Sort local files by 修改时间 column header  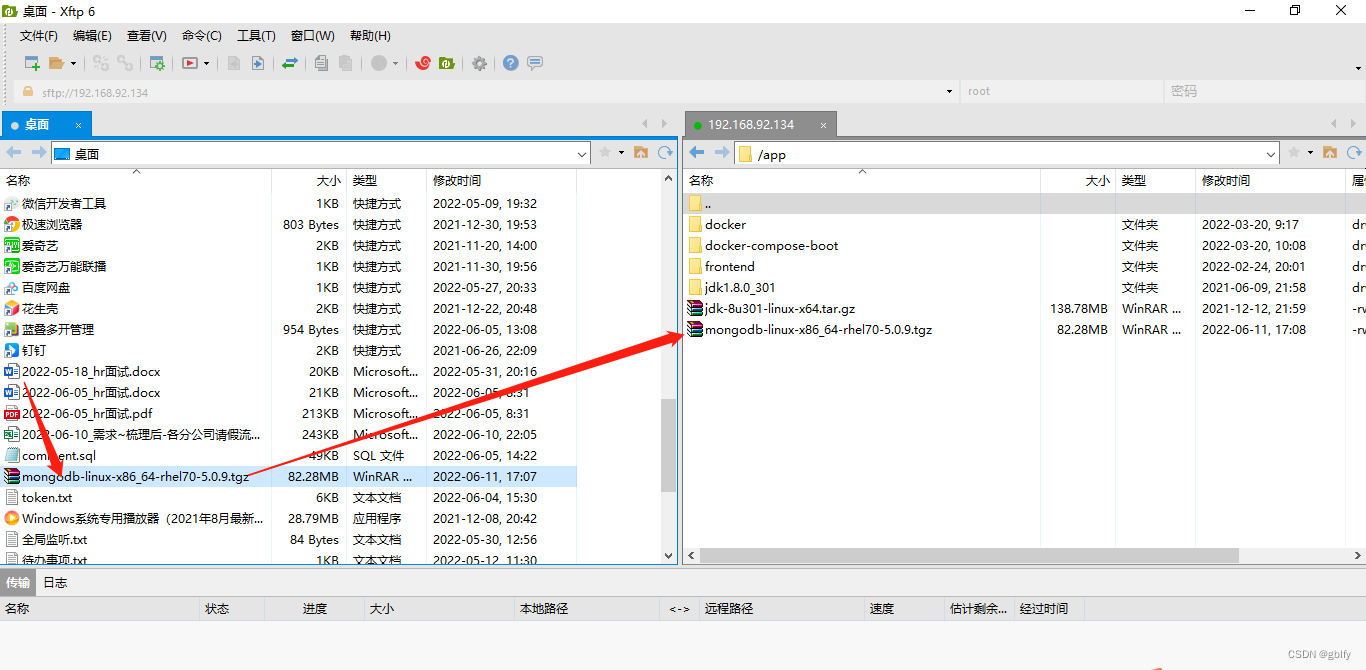(x=501, y=181)
